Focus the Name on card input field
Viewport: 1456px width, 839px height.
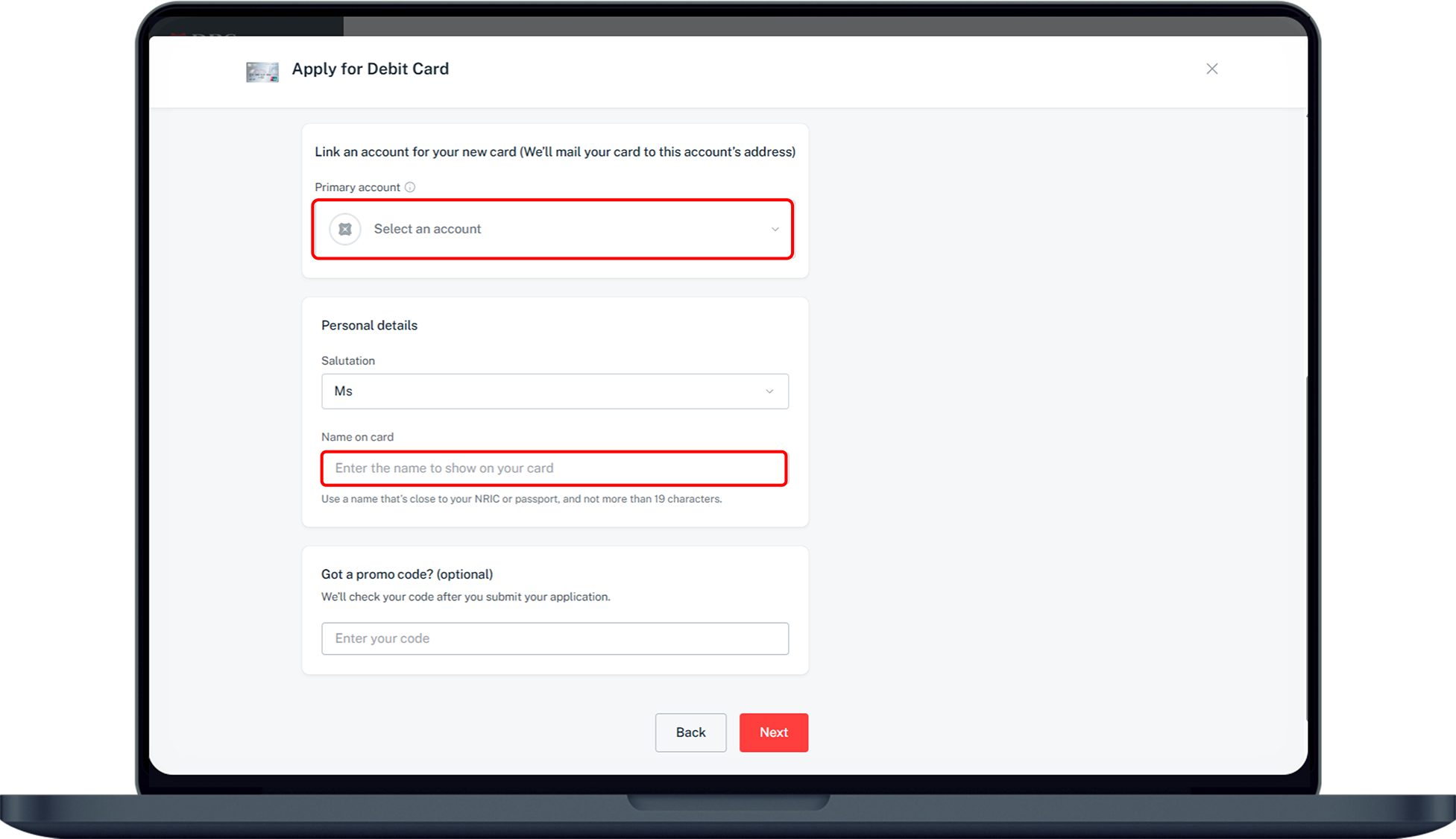pos(554,468)
